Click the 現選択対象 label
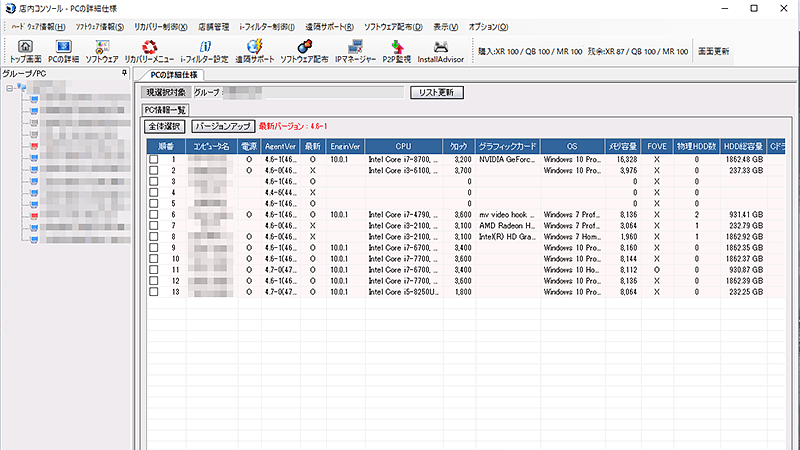Image resolution: width=800 pixels, height=450 pixels. pos(166,92)
